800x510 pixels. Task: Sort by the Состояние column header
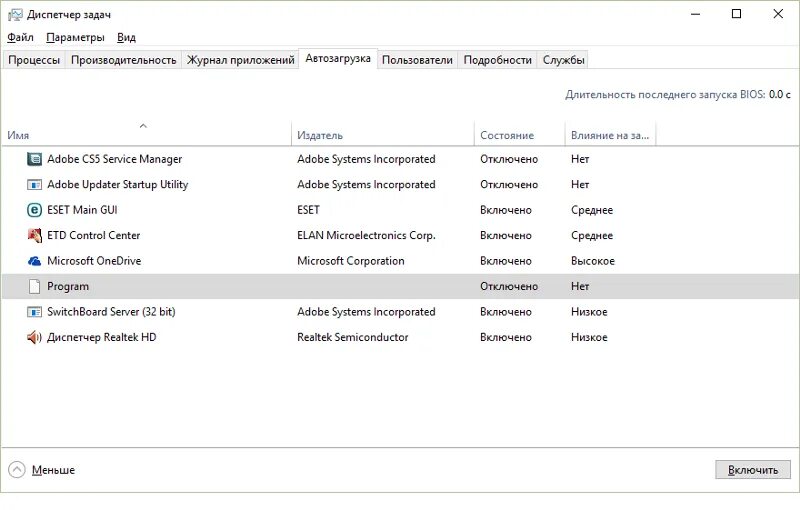tap(507, 135)
